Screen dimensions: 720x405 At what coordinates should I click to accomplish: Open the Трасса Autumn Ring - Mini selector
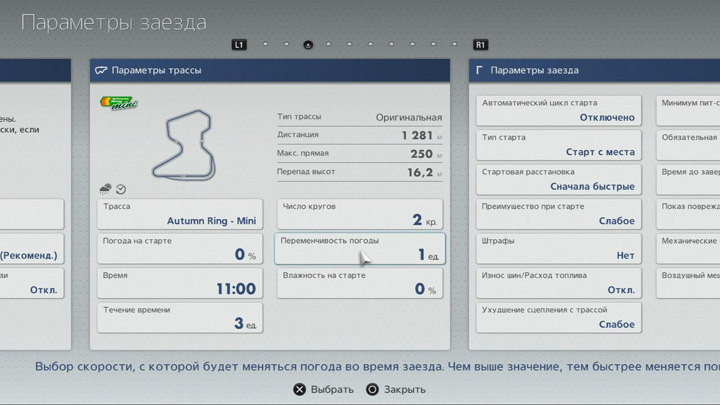click(180, 214)
